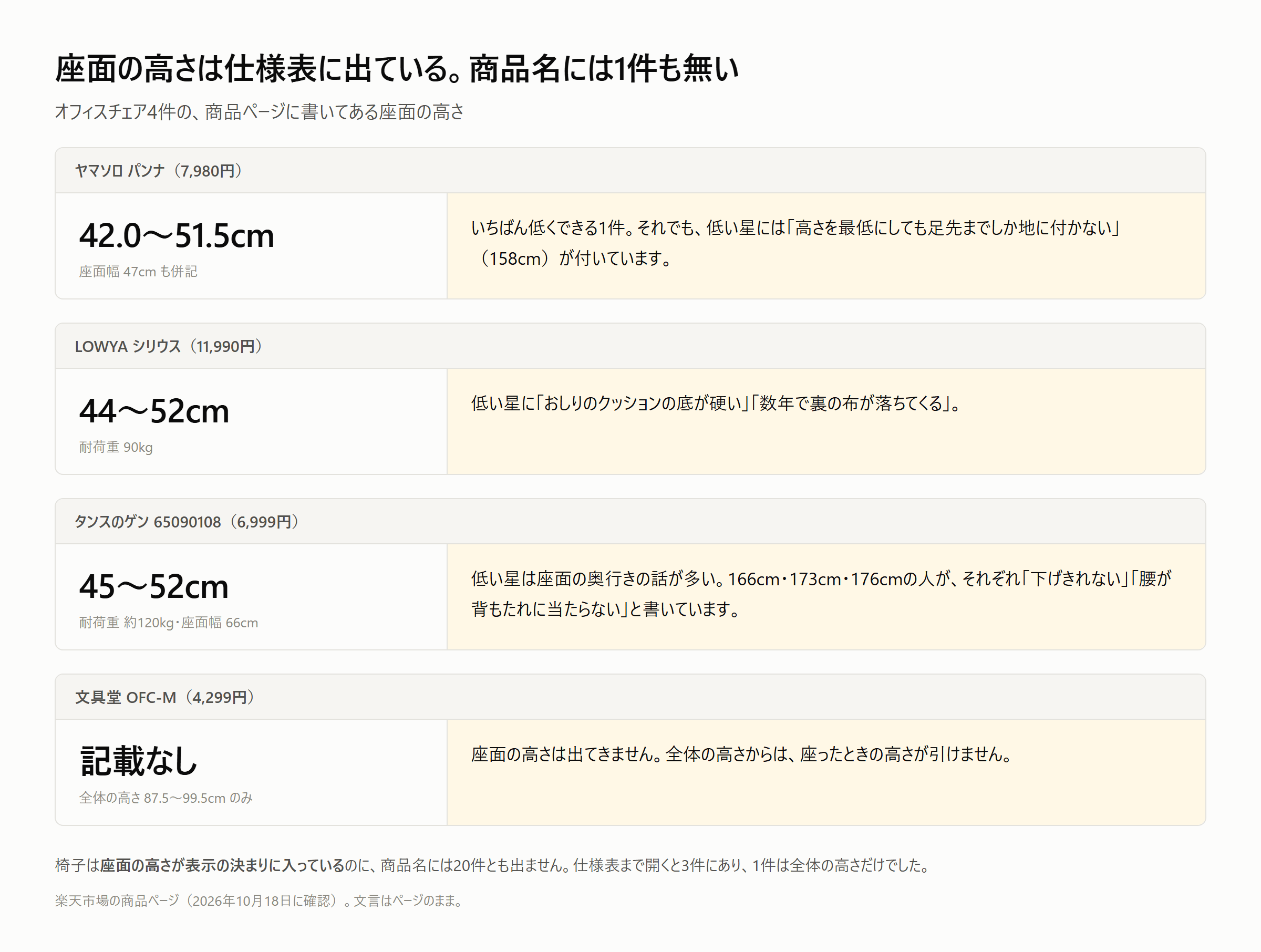Click the subtitle オフィスチェア4件の、商品ページに書いてある座面の高さ
The width and height of the screenshot is (1261, 952).
click(260, 112)
